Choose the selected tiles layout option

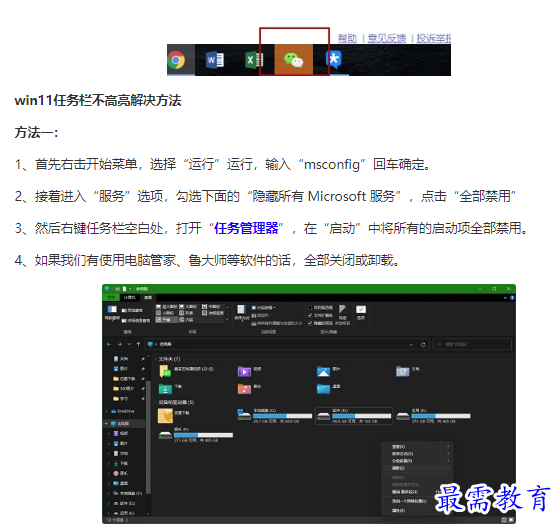[x=166, y=320]
